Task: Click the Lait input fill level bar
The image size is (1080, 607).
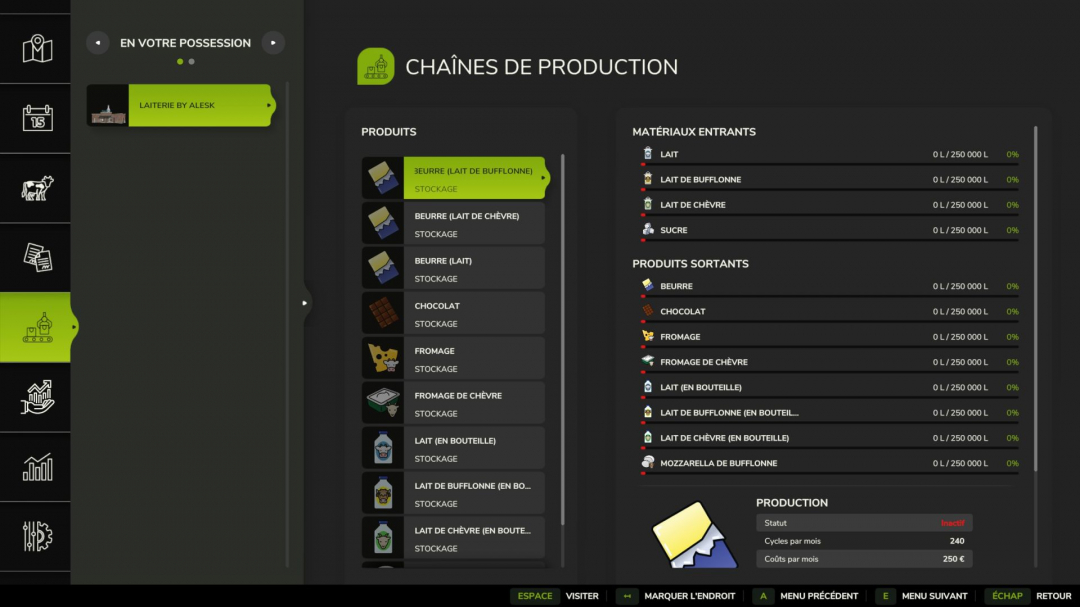Action: click(x=830, y=164)
